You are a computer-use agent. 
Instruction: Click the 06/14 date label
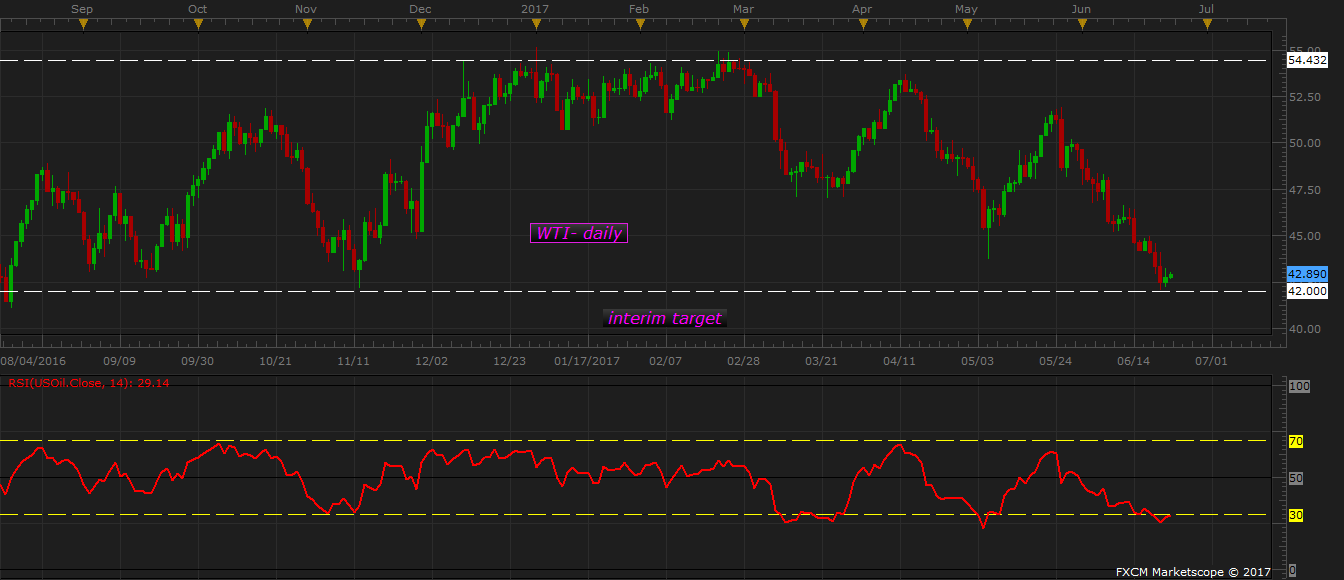click(x=1134, y=360)
